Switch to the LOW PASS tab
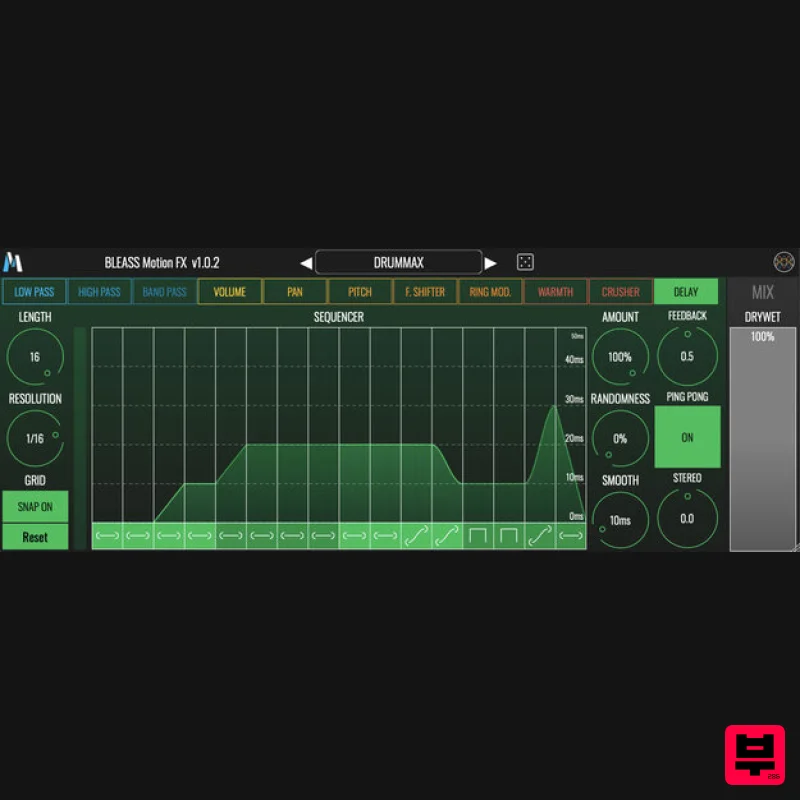 click(x=34, y=292)
